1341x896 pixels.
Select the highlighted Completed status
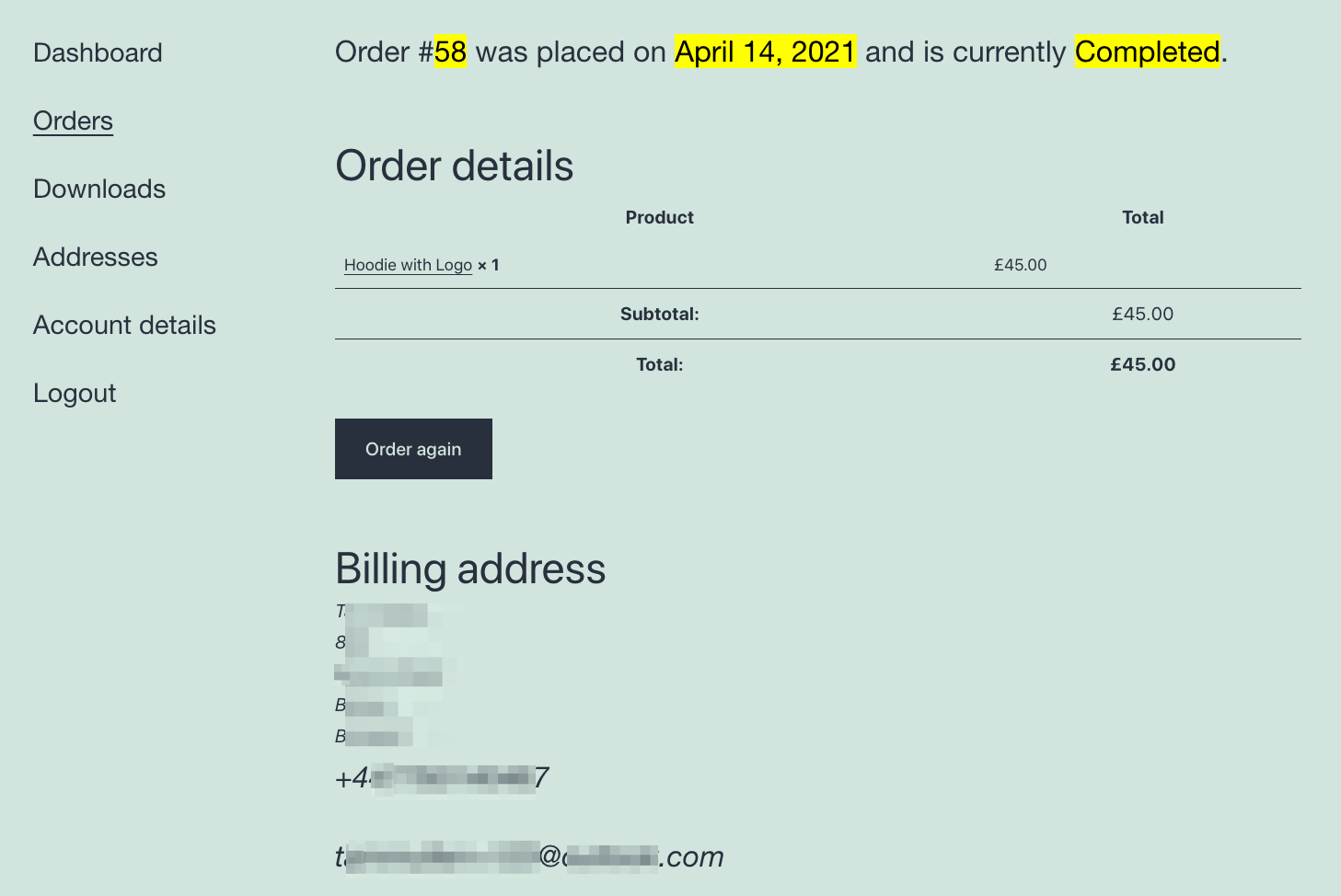tap(1146, 52)
